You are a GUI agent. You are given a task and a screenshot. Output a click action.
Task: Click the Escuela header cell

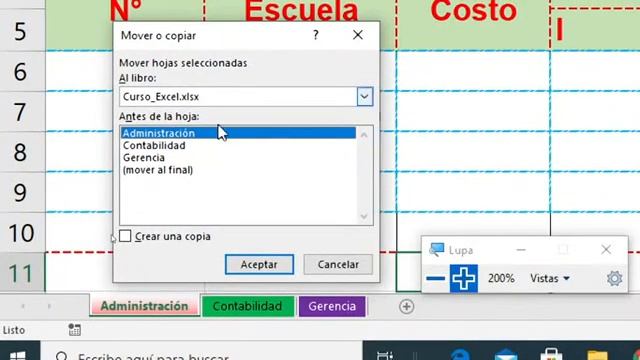click(300, 10)
